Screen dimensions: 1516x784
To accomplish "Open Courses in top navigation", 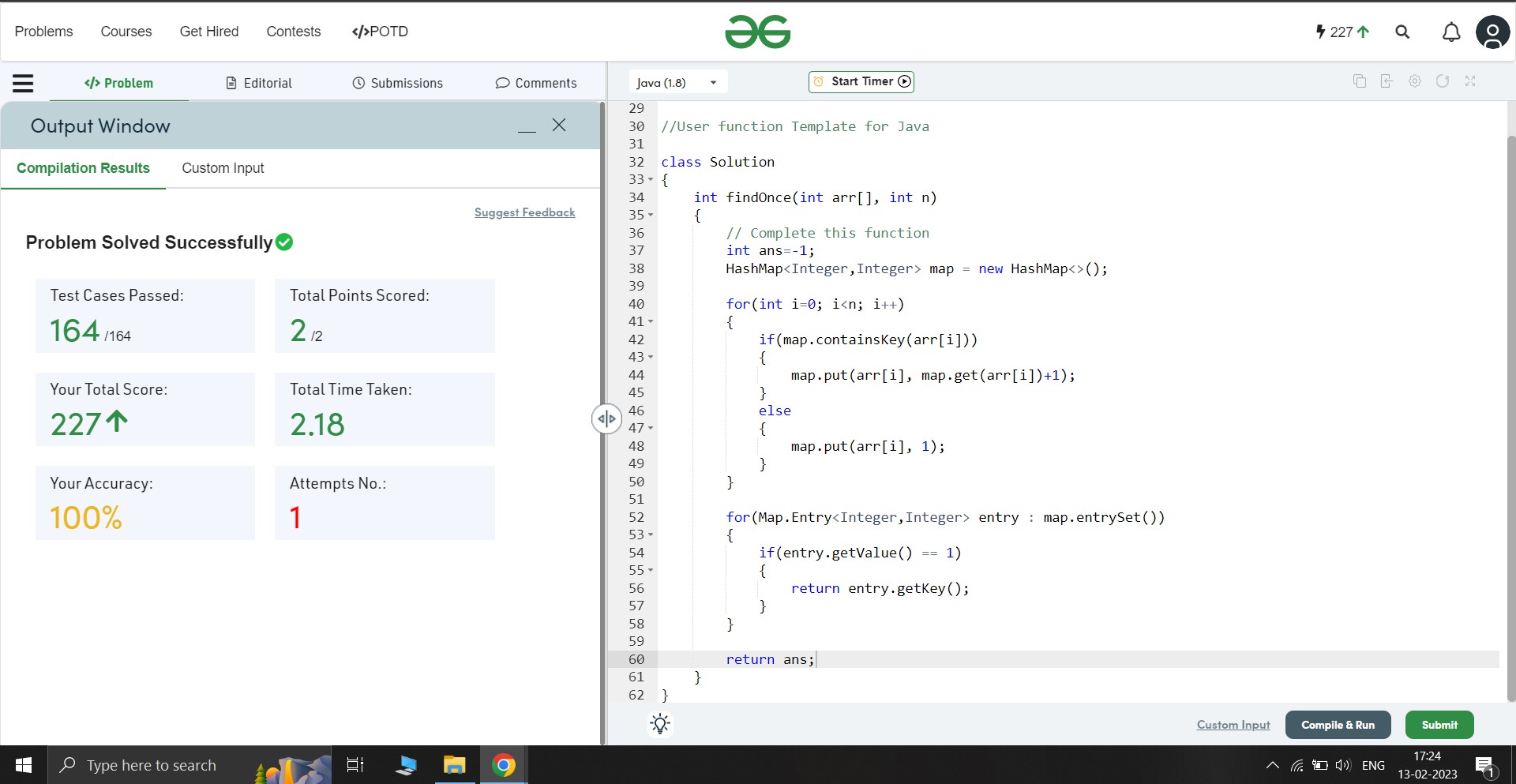I will pyautogui.click(x=126, y=32).
